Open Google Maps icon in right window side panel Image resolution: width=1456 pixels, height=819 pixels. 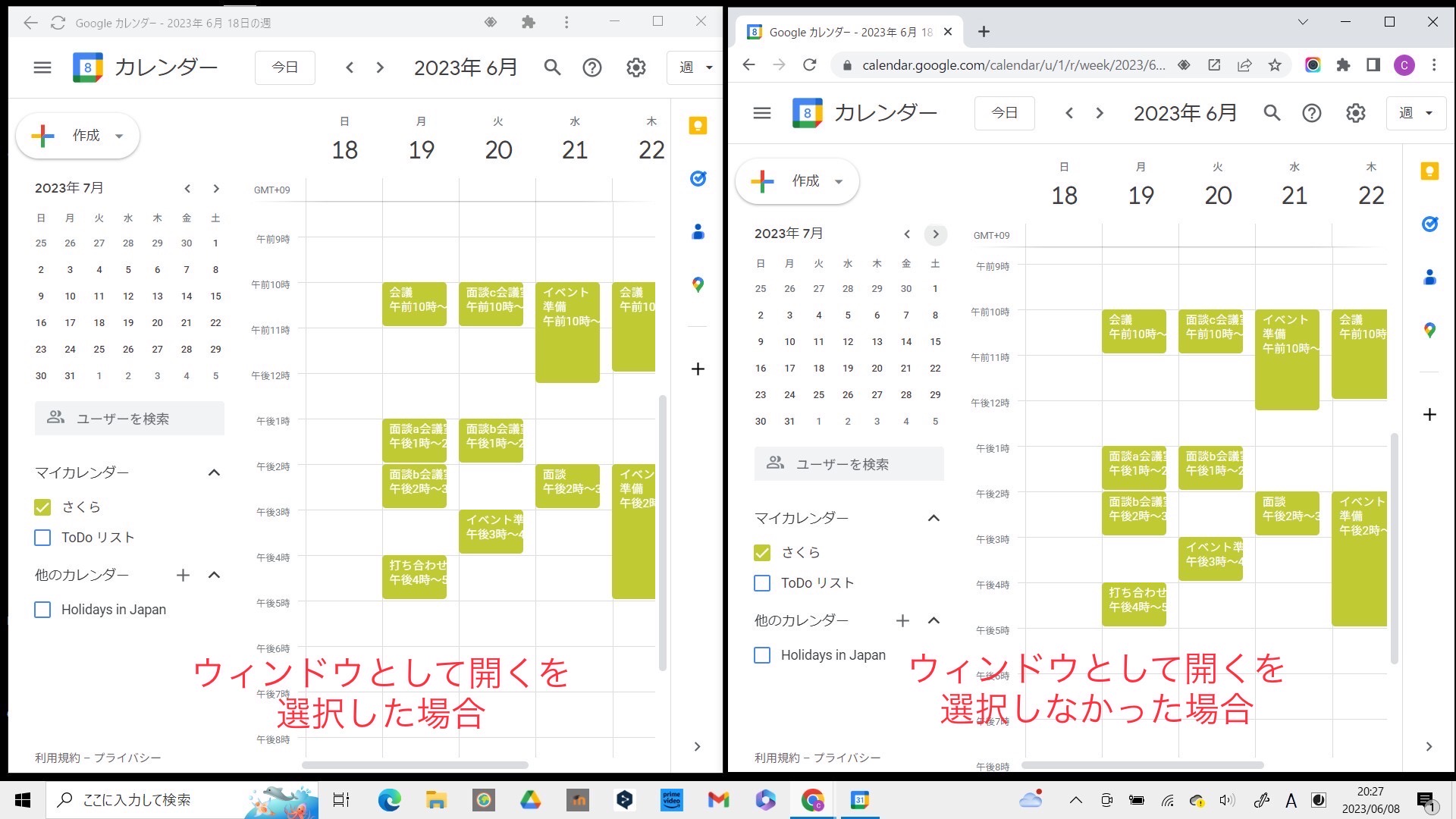1429,330
